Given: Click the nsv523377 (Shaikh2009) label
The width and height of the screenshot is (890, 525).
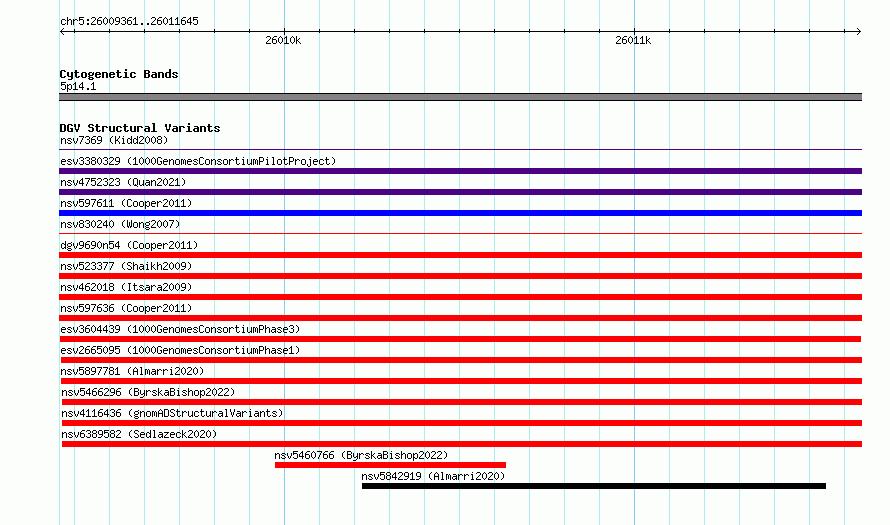Looking at the screenshot, I should point(126,266).
